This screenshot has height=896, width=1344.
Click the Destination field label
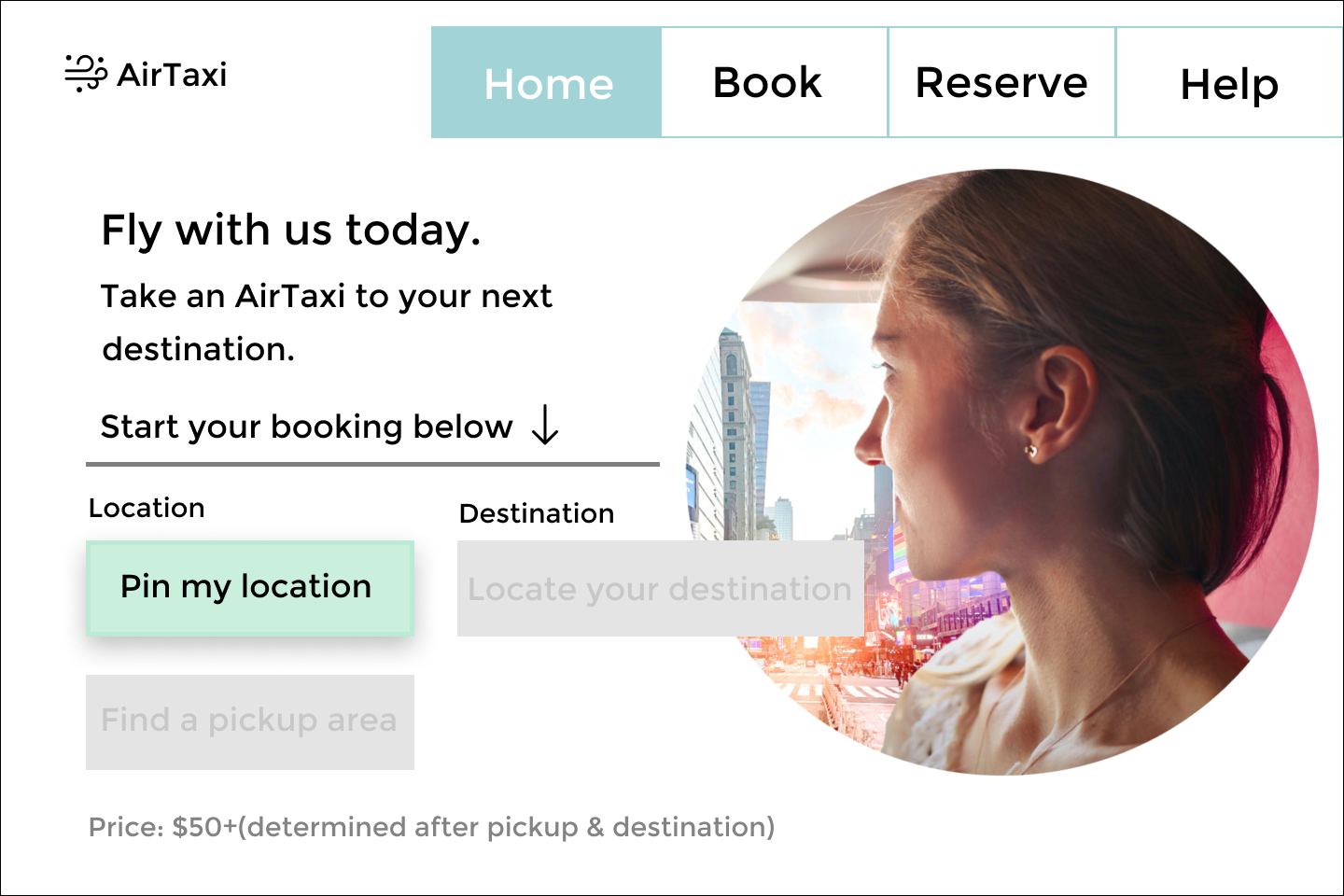pos(537,513)
